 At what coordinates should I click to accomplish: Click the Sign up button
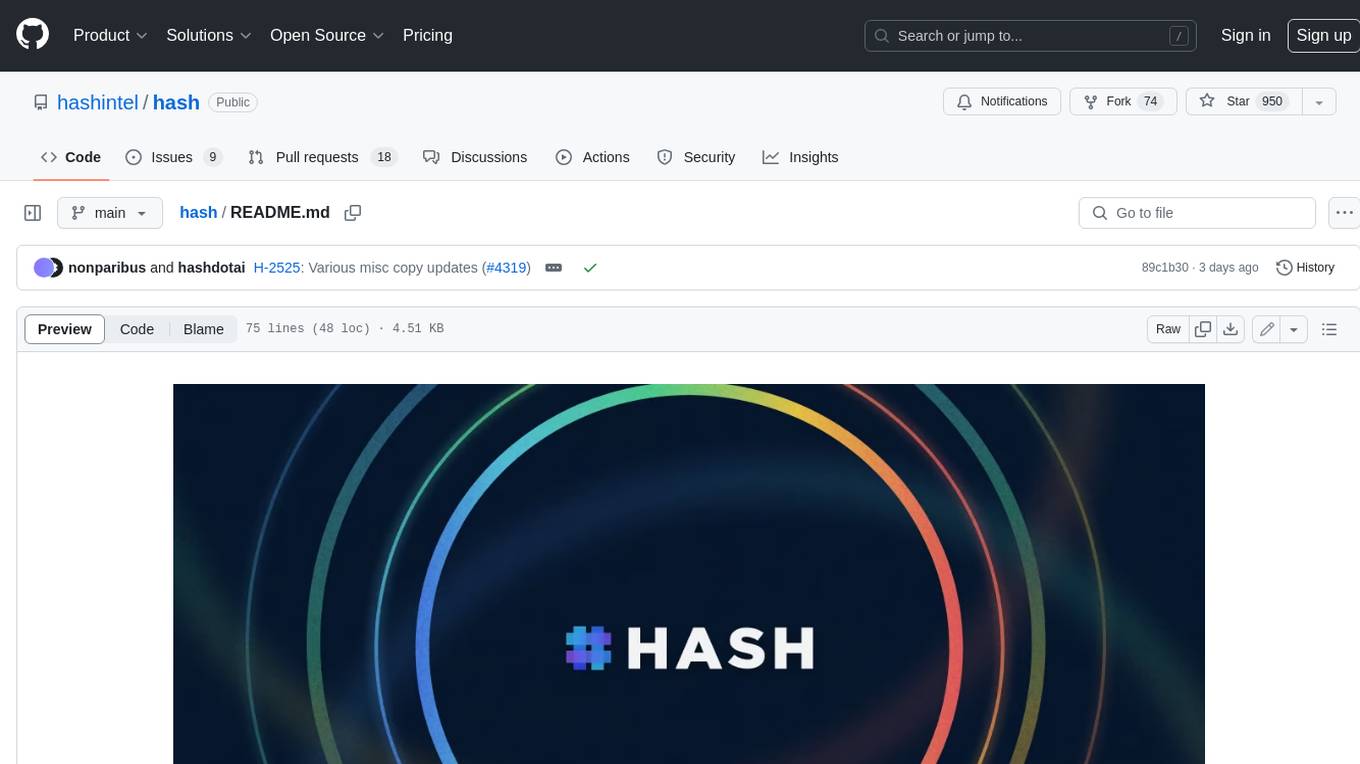tap(1323, 35)
